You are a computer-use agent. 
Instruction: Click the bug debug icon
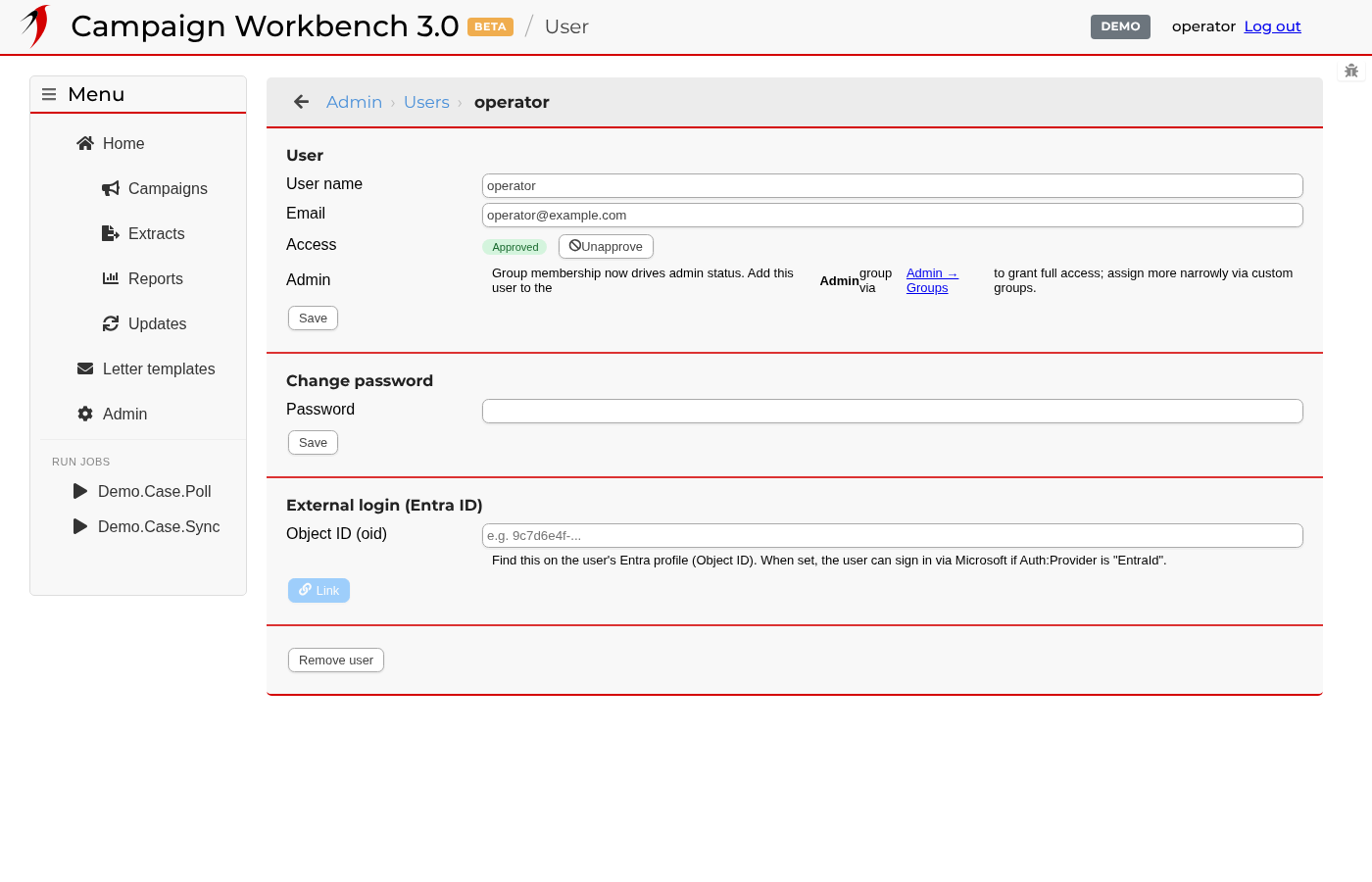click(x=1351, y=71)
